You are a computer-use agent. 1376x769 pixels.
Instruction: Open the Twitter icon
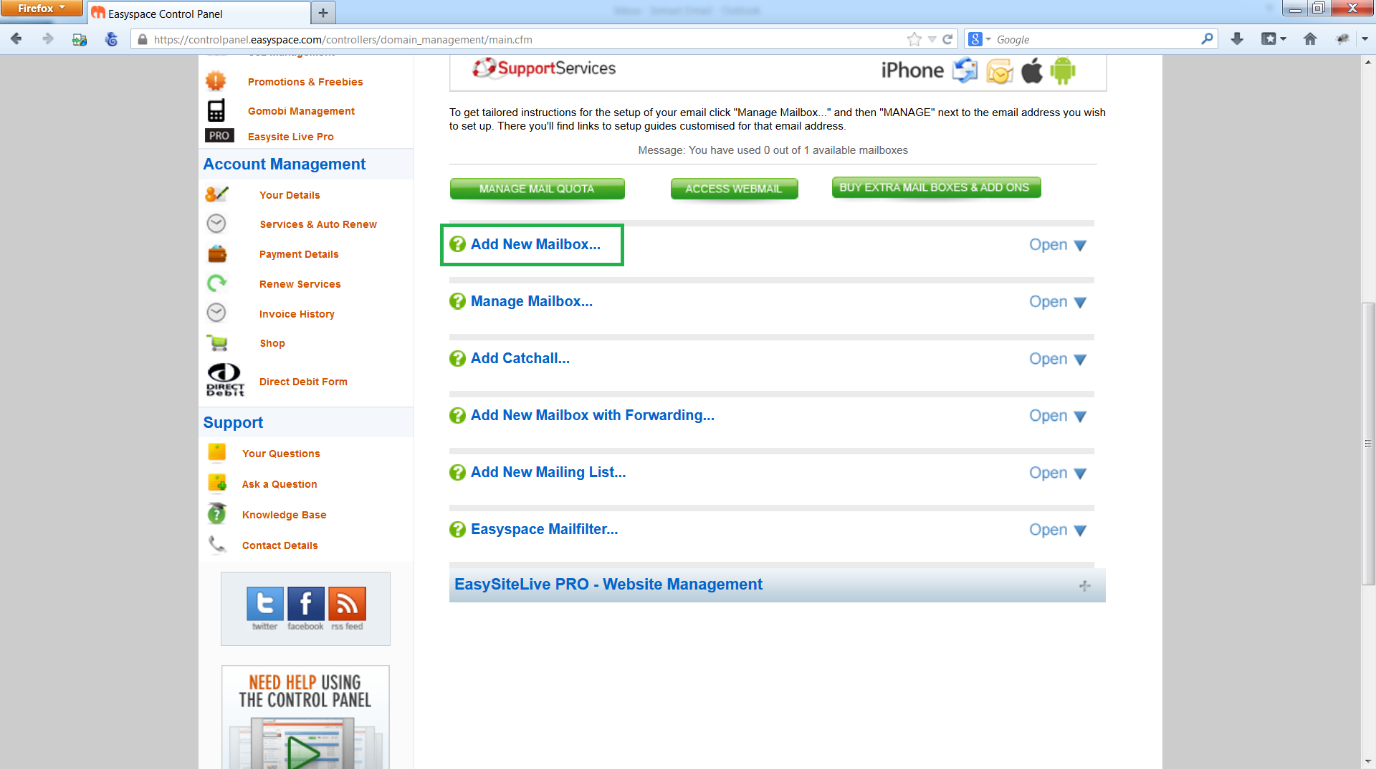[x=265, y=604]
